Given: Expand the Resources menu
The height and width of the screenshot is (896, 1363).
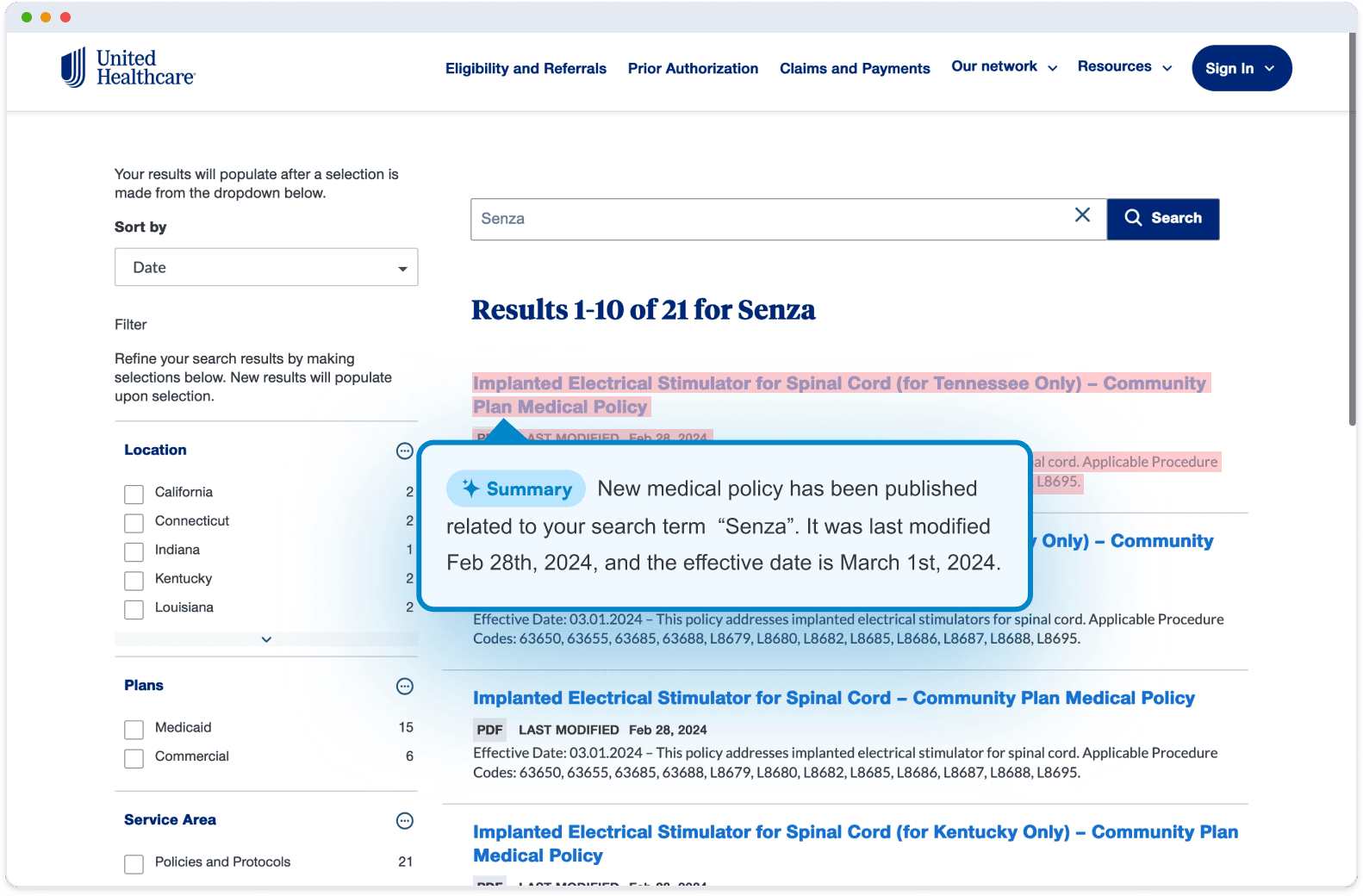Looking at the screenshot, I should click(x=1124, y=66).
